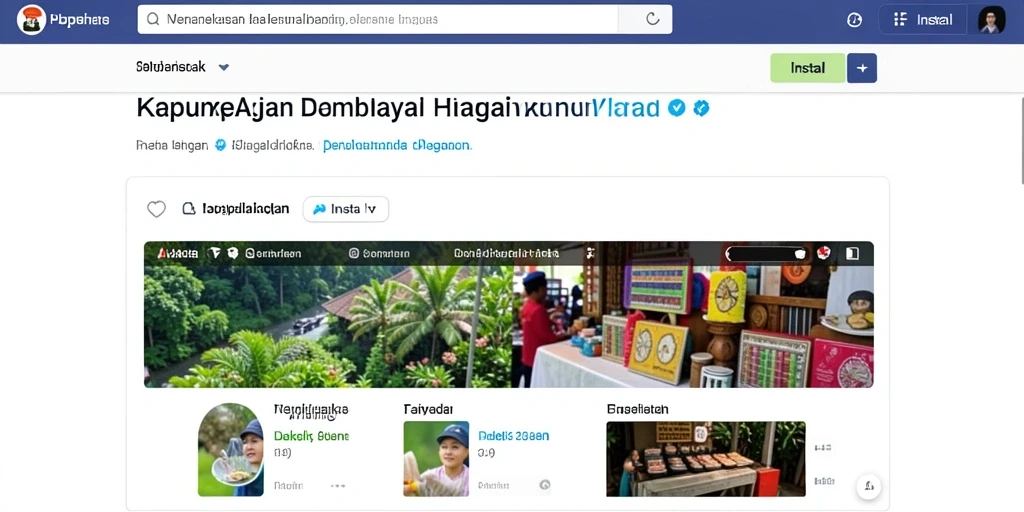
Task: Click the dark search pill in banner toolbar
Action: tap(766, 253)
